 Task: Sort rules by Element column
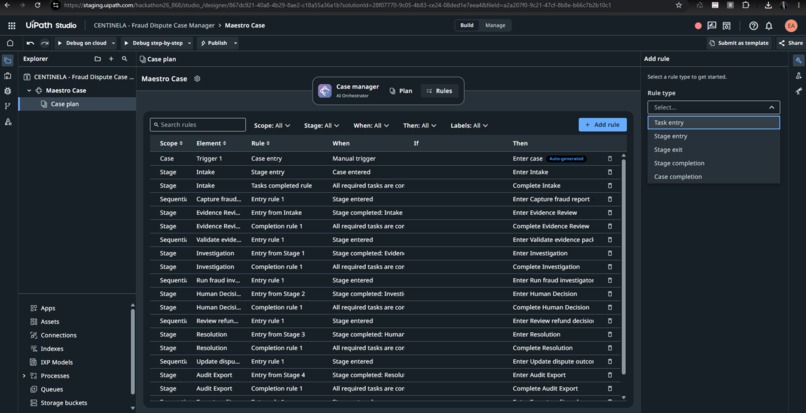pos(211,143)
